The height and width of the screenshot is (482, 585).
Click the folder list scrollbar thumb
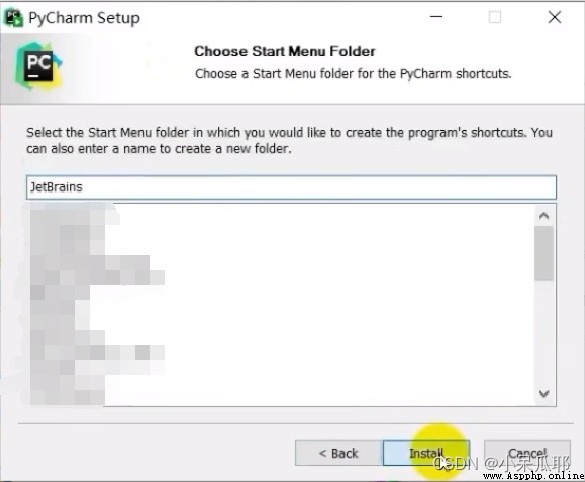[x=544, y=253]
